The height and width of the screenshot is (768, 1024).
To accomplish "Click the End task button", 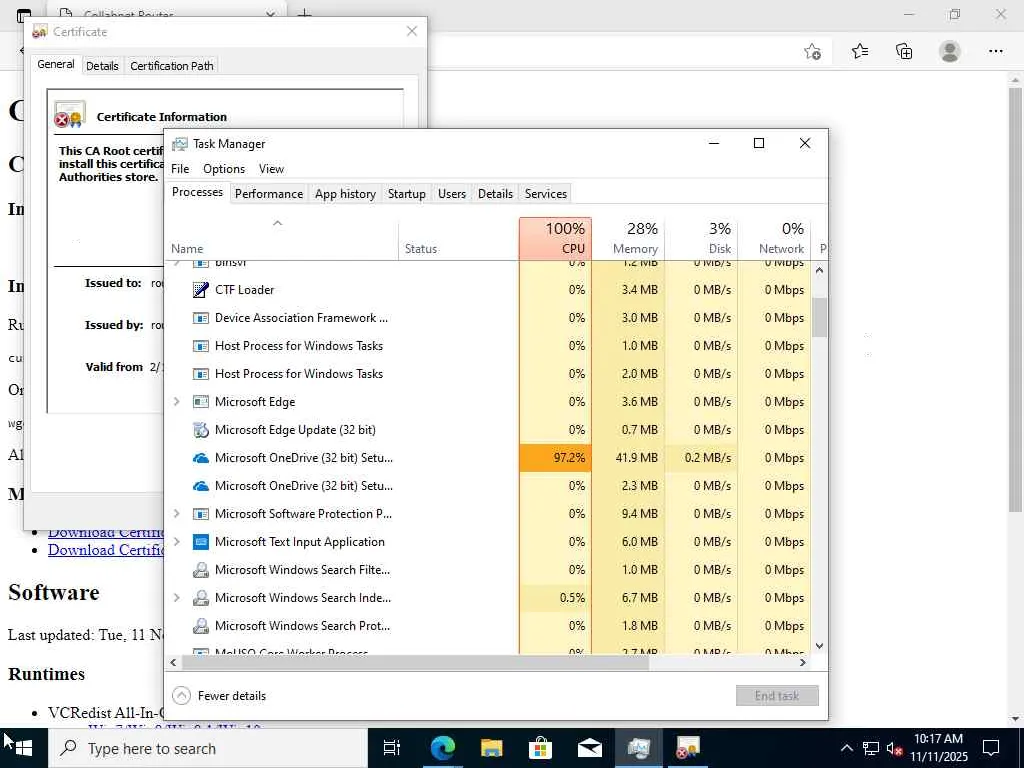I will 777,696.
